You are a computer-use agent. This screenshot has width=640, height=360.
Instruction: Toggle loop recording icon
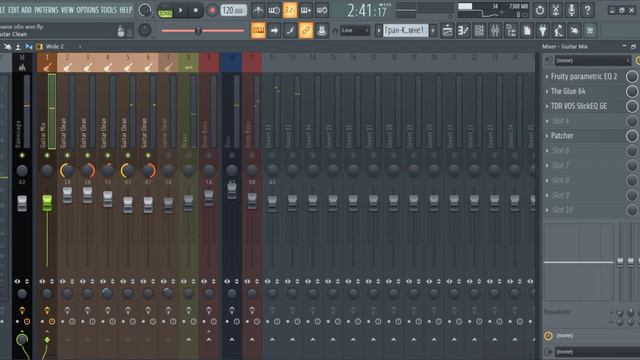click(x=322, y=10)
